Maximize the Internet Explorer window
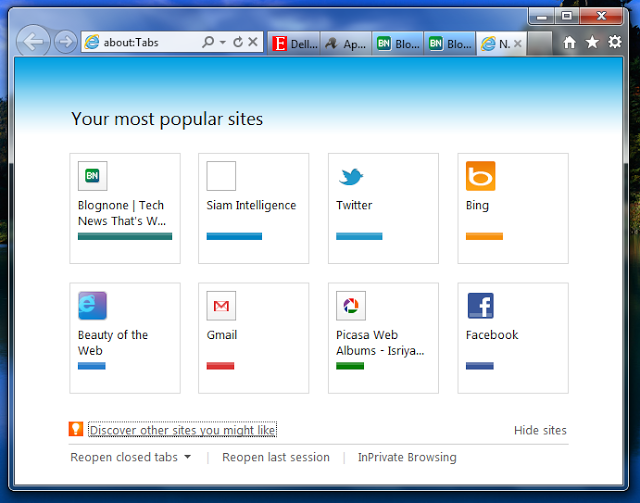Image resolution: width=640 pixels, height=503 pixels. pos(567,16)
